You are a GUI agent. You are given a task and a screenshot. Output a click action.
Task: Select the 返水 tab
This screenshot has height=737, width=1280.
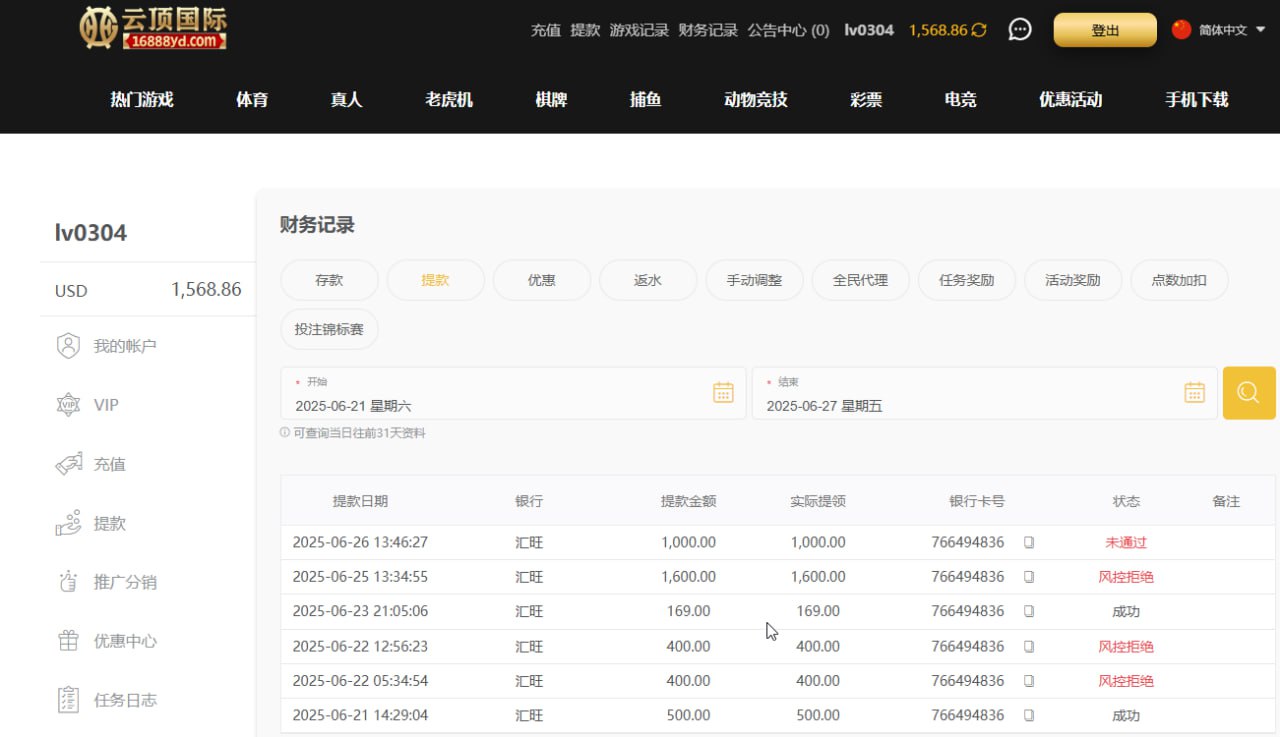[647, 281]
